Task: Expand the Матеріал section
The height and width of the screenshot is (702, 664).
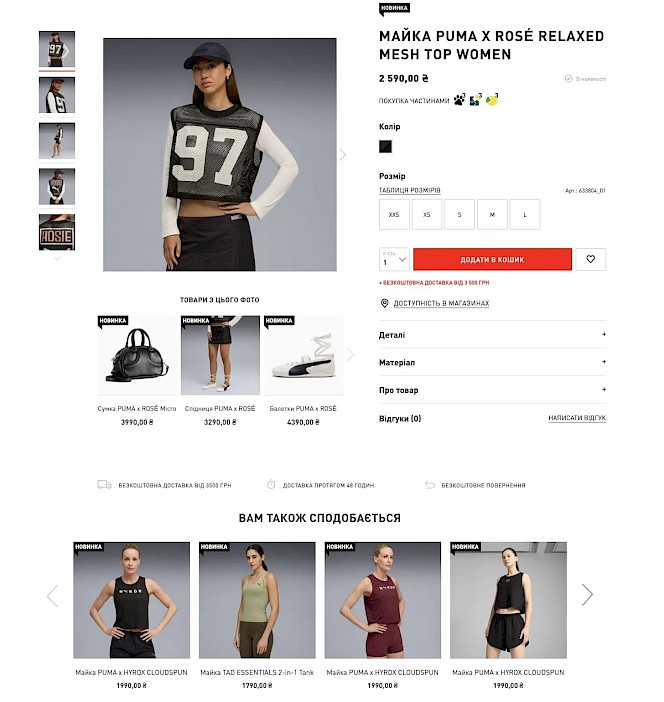Action: pos(492,362)
